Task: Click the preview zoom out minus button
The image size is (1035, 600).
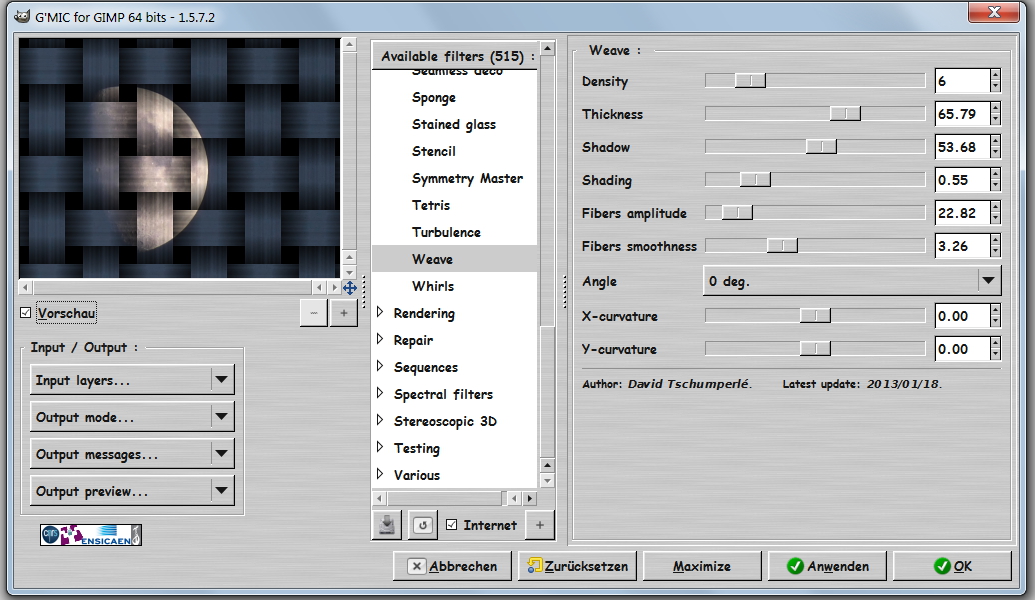Action: click(313, 313)
